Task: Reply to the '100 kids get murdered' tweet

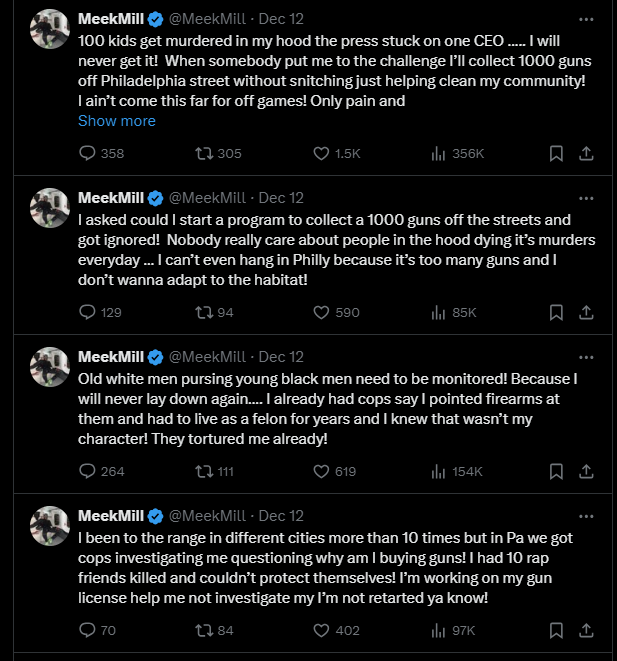Action: [87, 154]
